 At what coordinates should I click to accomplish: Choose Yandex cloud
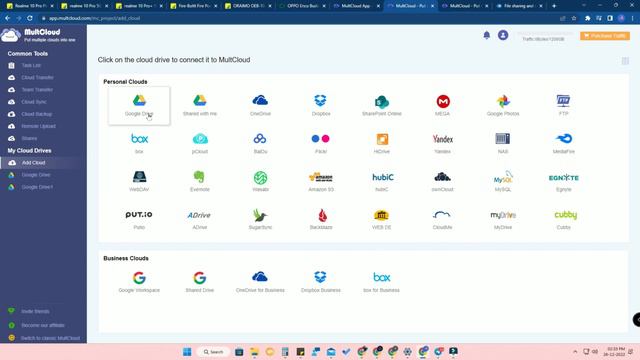click(442, 143)
